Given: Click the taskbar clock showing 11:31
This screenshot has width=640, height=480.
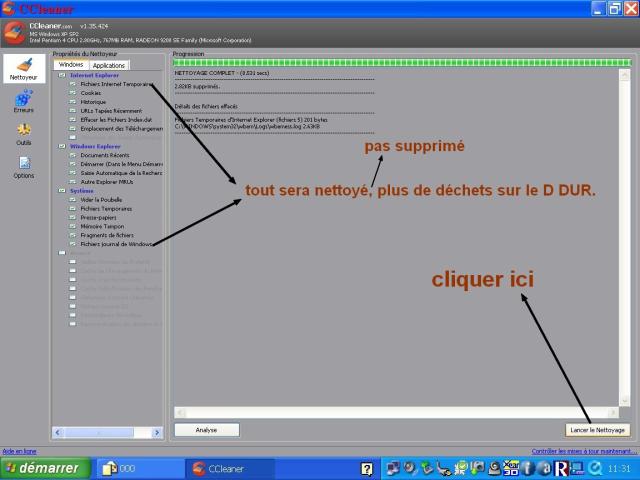Looking at the screenshot, I should click(x=619, y=469).
